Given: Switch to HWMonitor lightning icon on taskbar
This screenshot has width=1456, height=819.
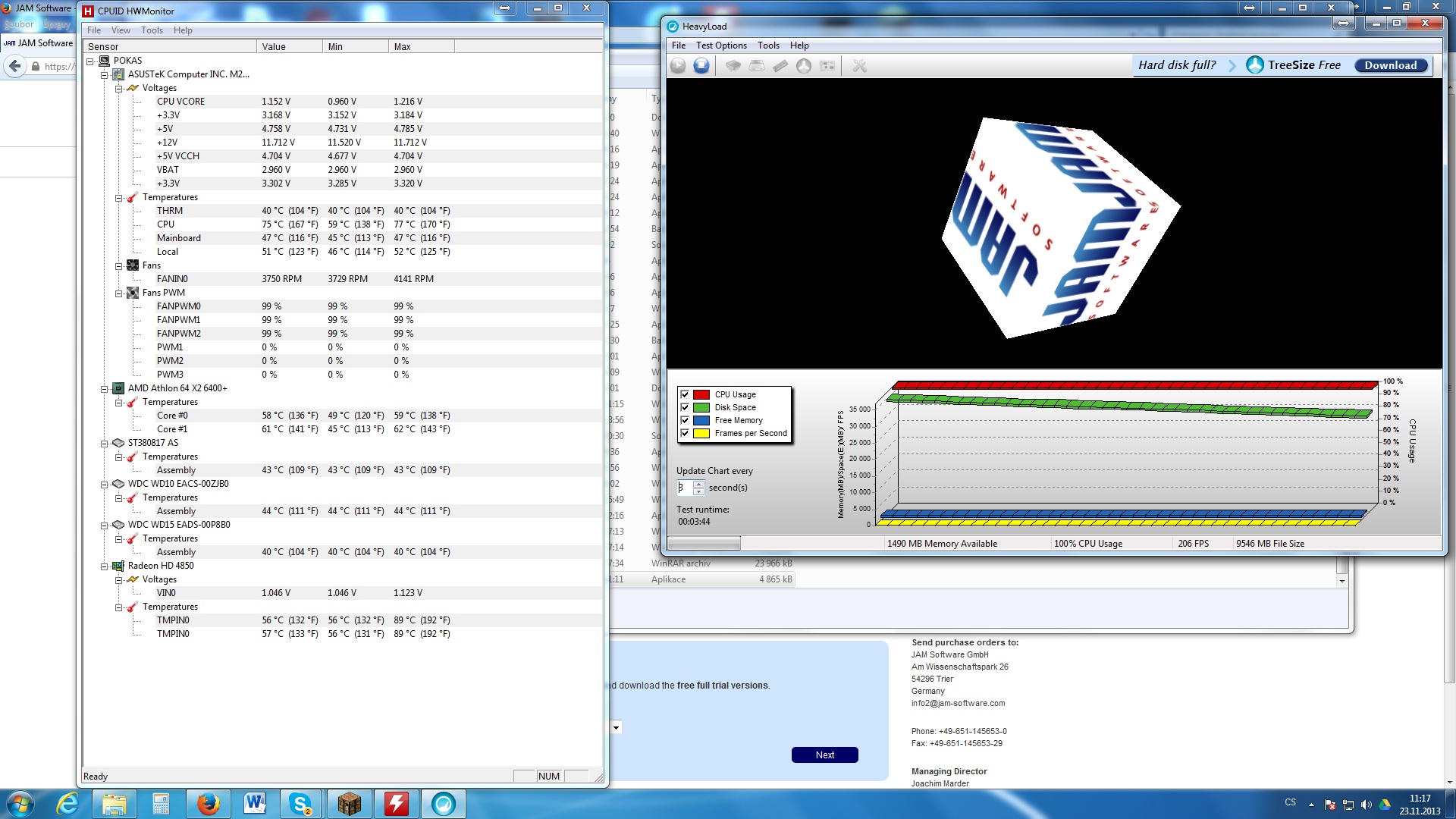Looking at the screenshot, I should 396,804.
